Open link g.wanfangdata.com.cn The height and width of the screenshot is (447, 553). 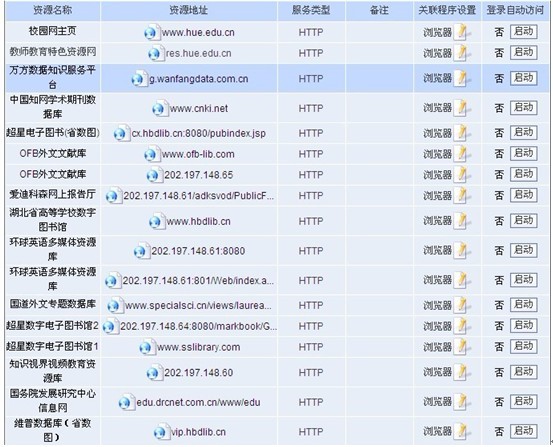click(199, 79)
